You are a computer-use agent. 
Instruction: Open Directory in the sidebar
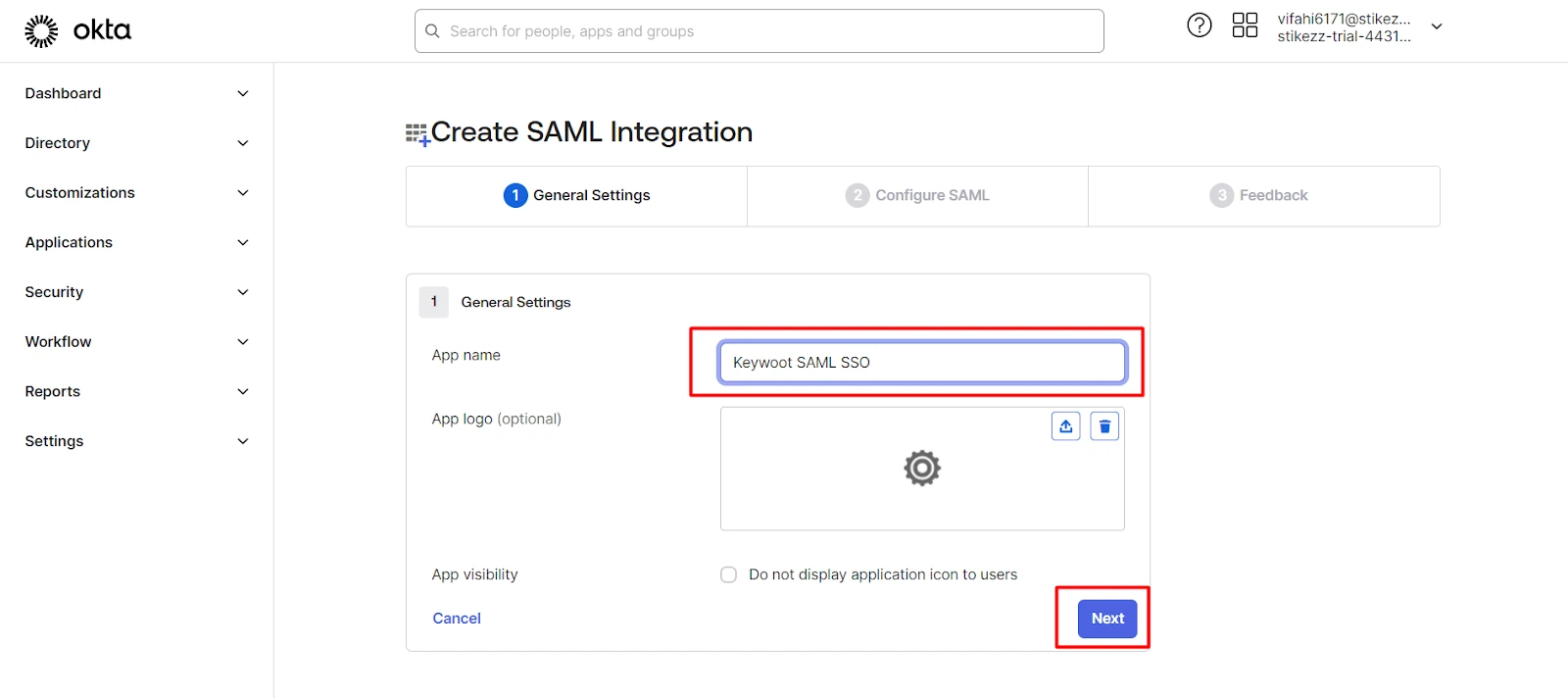click(57, 143)
